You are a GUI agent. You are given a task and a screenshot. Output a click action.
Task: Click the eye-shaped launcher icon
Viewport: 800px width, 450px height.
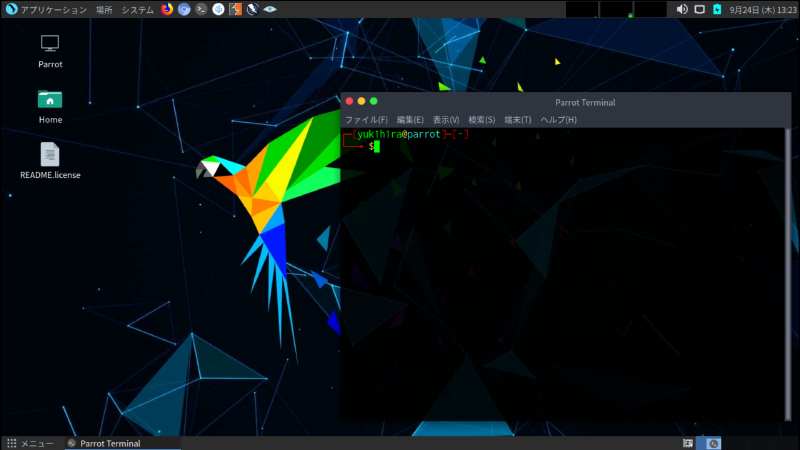tap(270, 9)
